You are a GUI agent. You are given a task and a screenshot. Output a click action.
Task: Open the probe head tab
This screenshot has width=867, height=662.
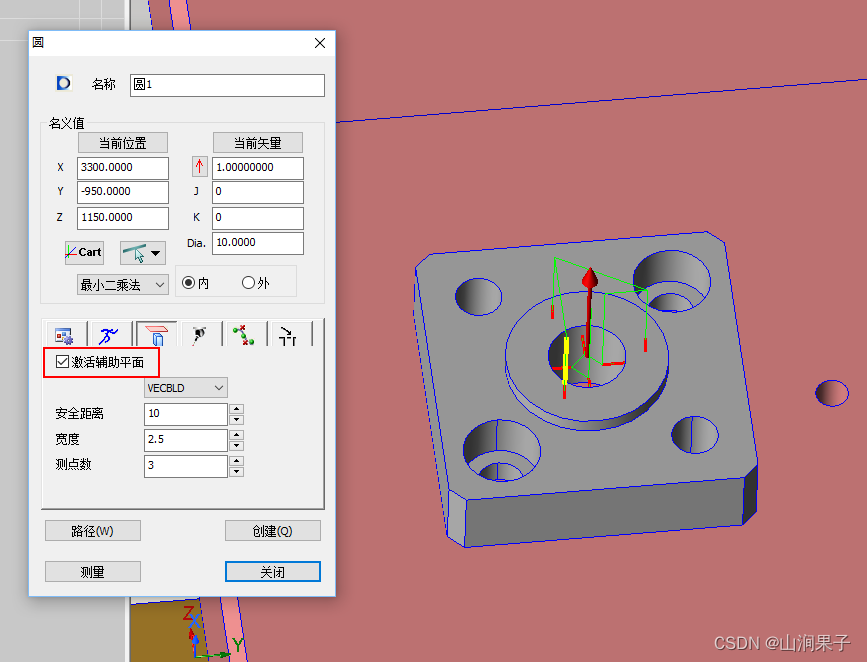pos(200,335)
